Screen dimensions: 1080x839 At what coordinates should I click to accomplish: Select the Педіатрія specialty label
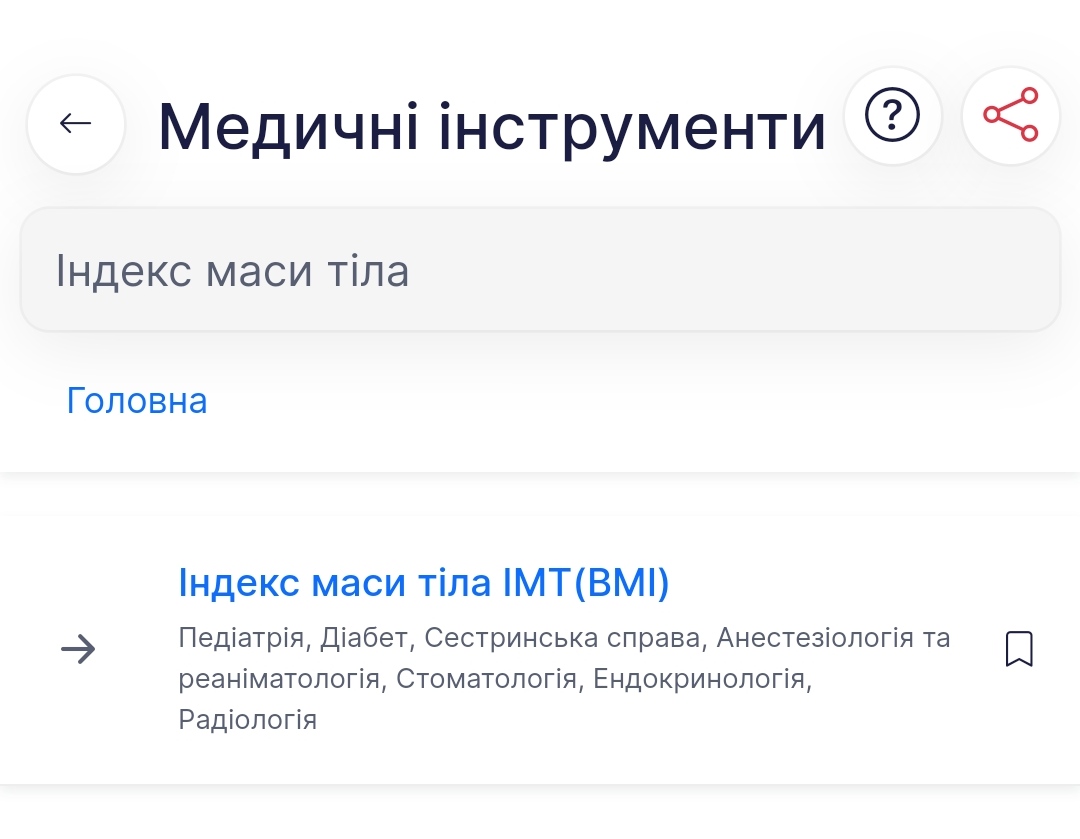point(241,638)
